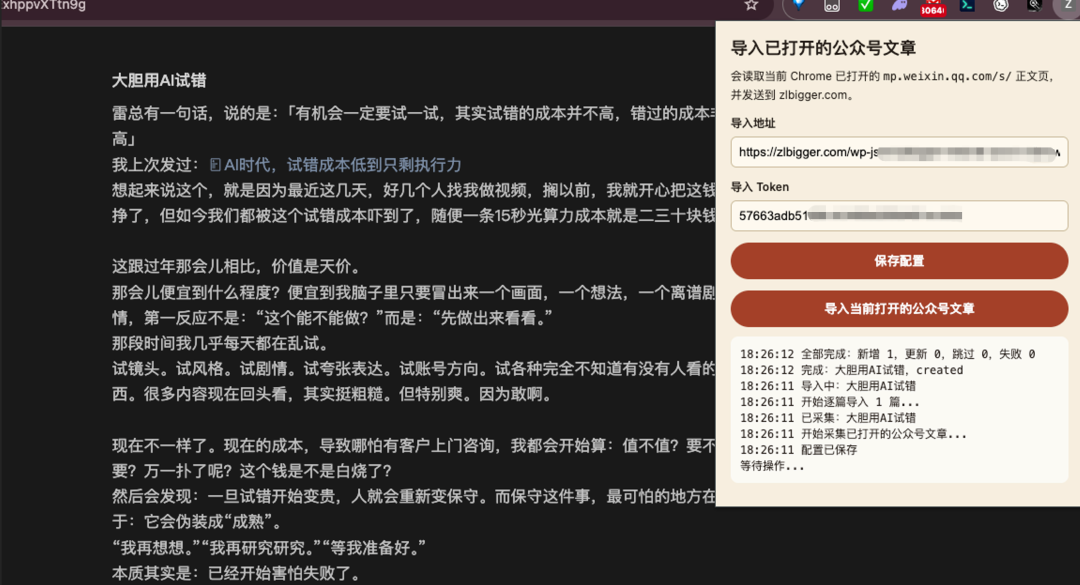Click the line 那段时间我几乎每天都在乱试
1080x585 pixels.
(x=220, y=343)
